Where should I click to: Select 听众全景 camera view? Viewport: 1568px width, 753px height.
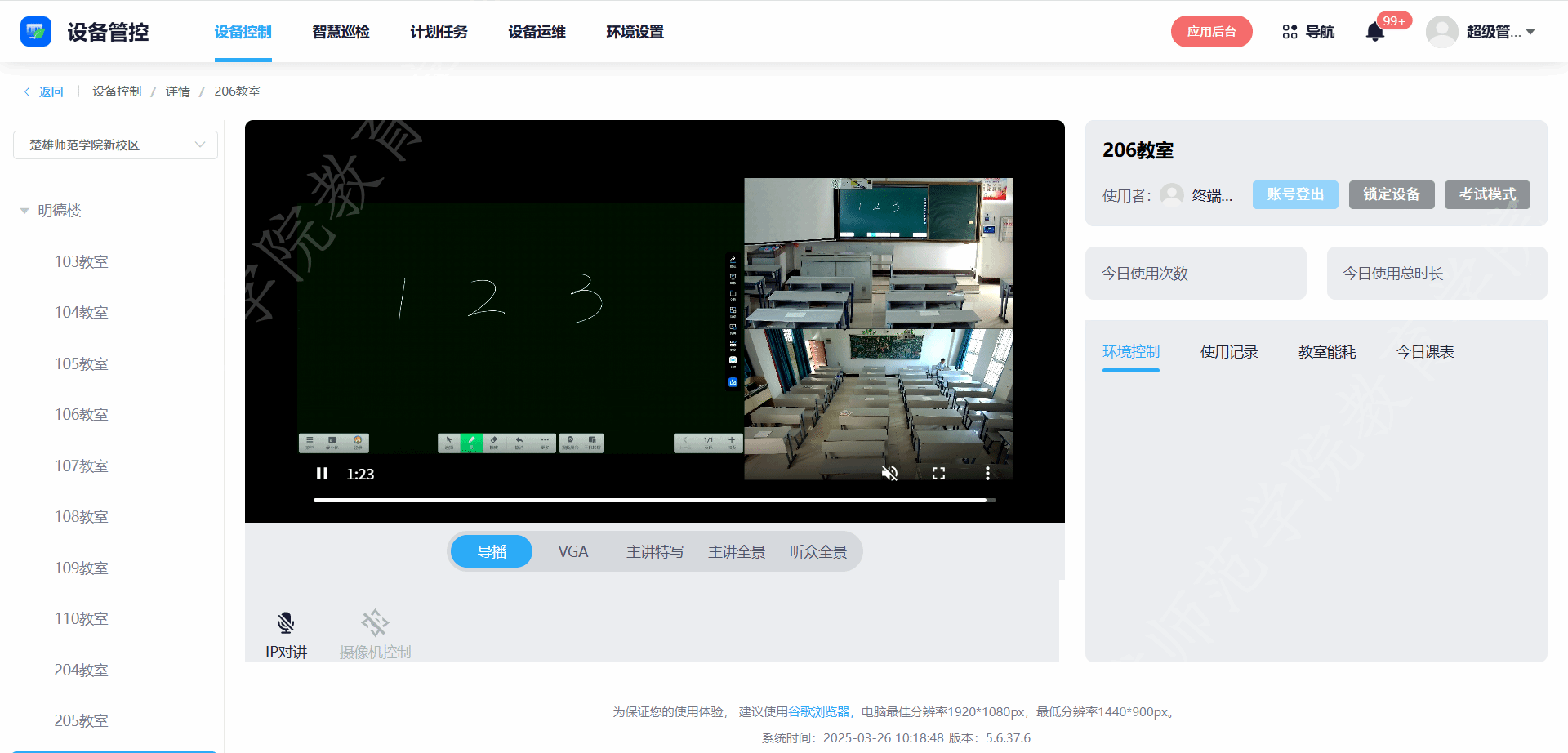tap(817, 552)
